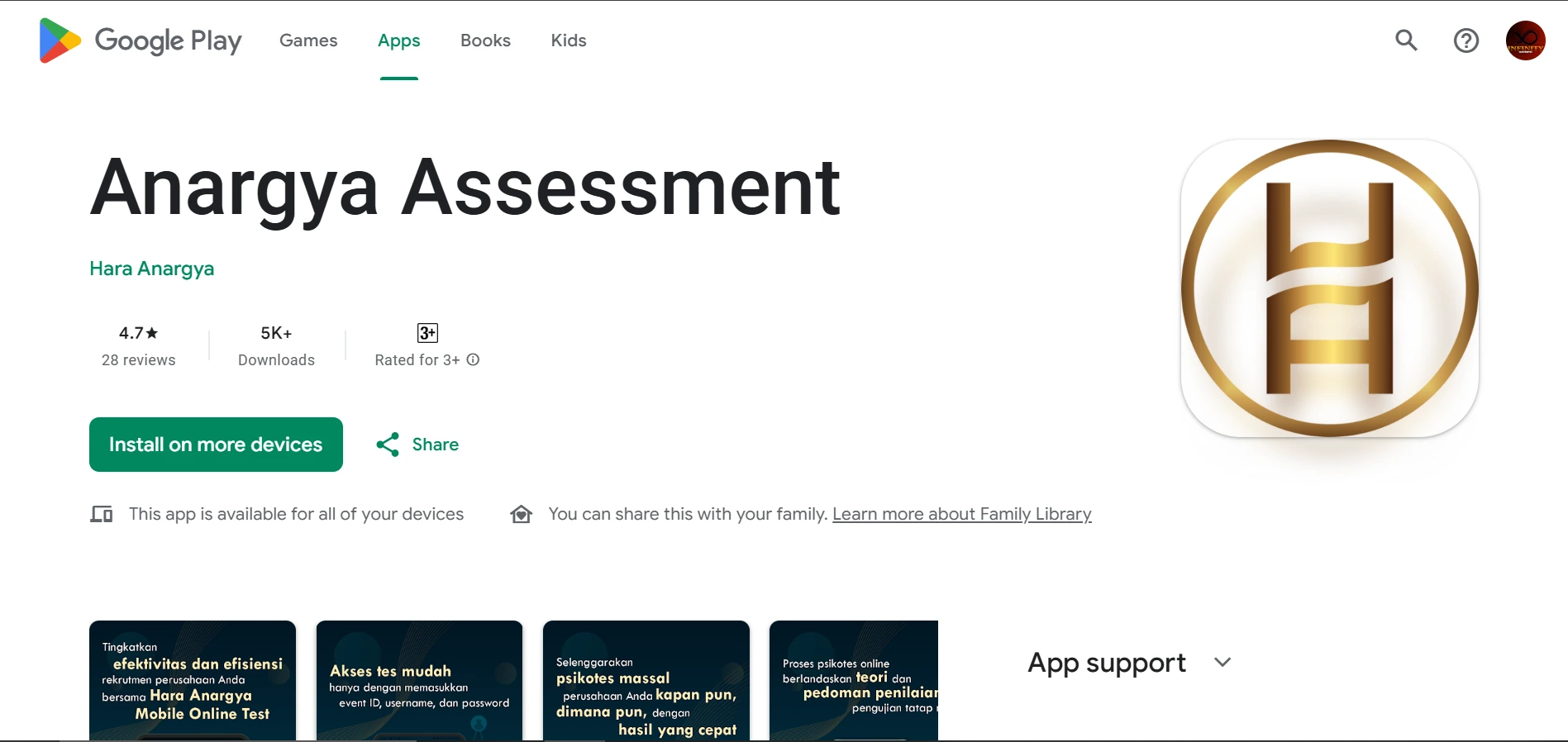
Task: Click the Share button label
Action: (436, 445)
